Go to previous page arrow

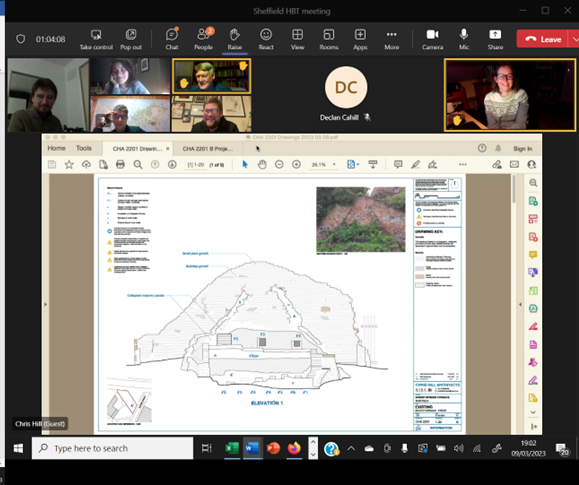point(155,164)
